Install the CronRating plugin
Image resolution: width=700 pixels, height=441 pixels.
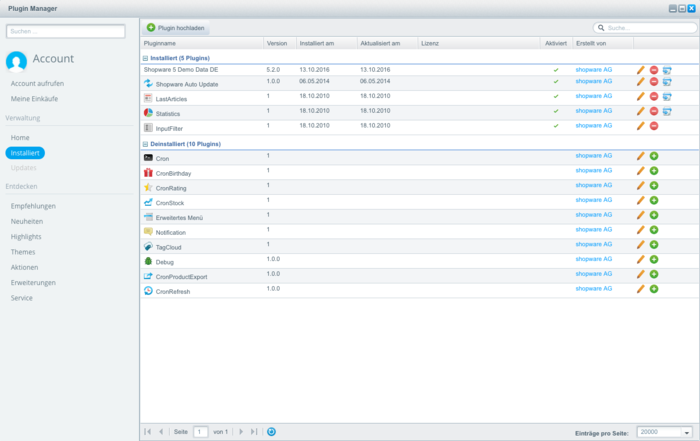tap(654, 185)
